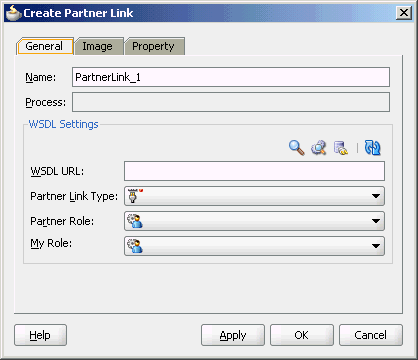The width and height of the screenshot is (418, 360).
Task: Expand the Partner Role dropdown arrow
Action: pos(376,221)
